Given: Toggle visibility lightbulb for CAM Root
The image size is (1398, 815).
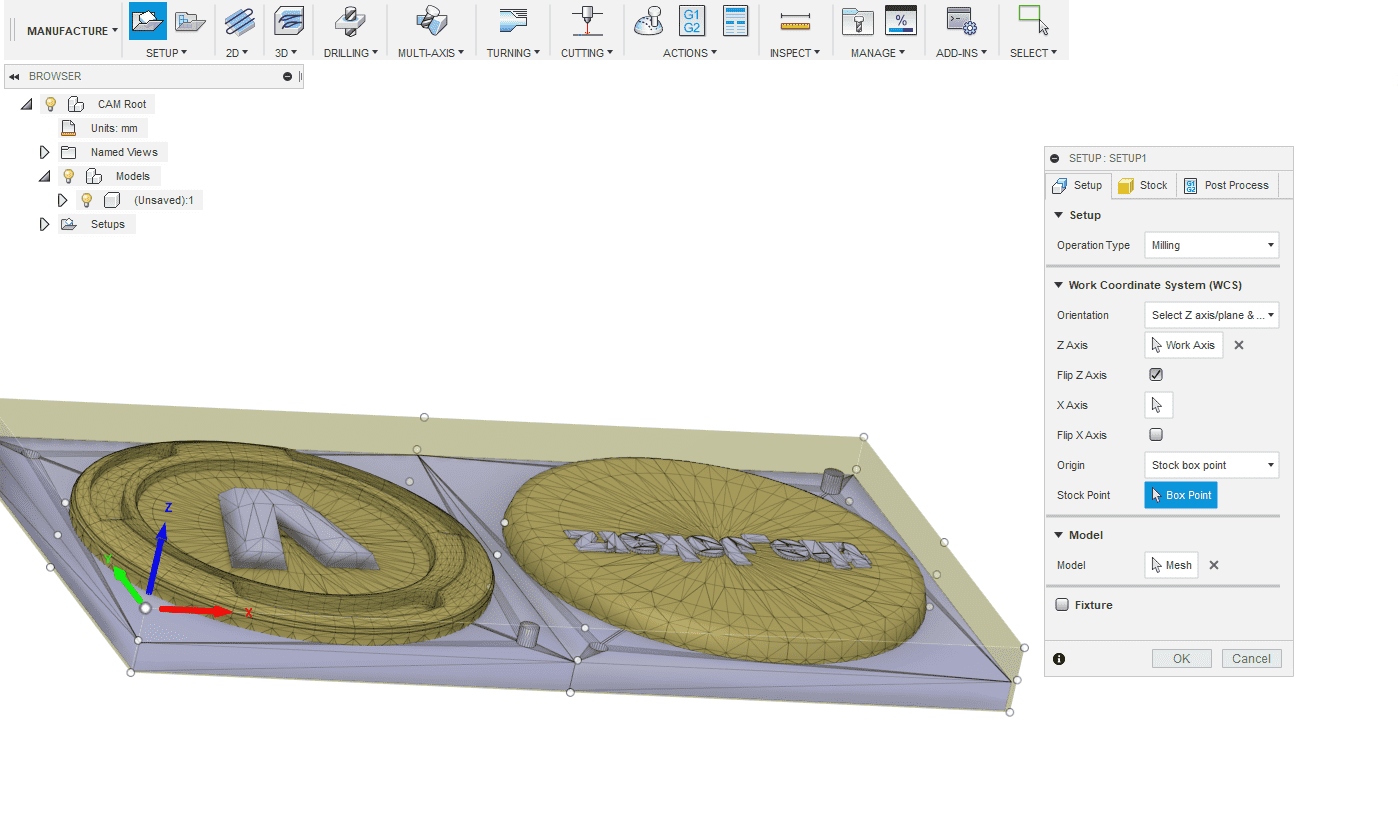Looking at the screenshot, I should (51, 104).
